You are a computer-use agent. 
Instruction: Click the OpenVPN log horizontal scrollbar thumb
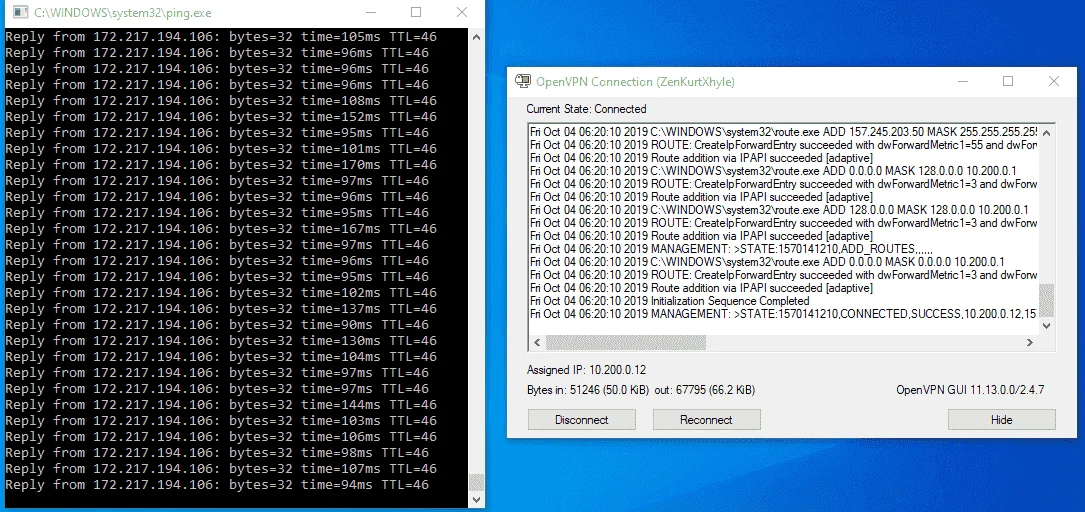click(x=626, y=342)
